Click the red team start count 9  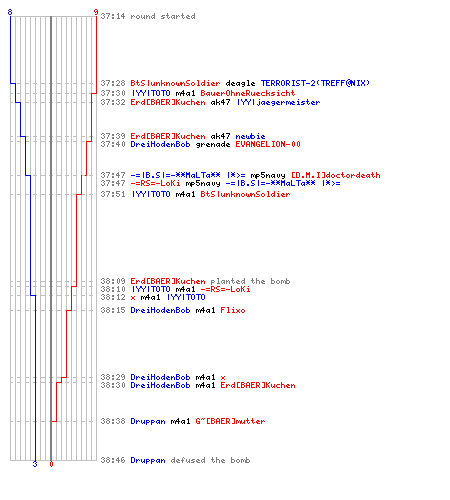[96, 12]
